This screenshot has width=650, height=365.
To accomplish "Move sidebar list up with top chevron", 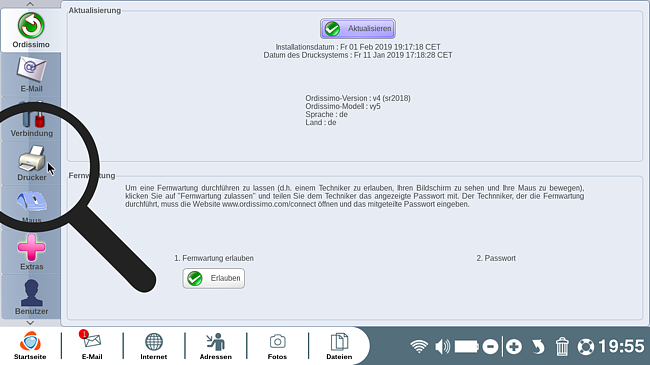I will (x=30, y=4).
